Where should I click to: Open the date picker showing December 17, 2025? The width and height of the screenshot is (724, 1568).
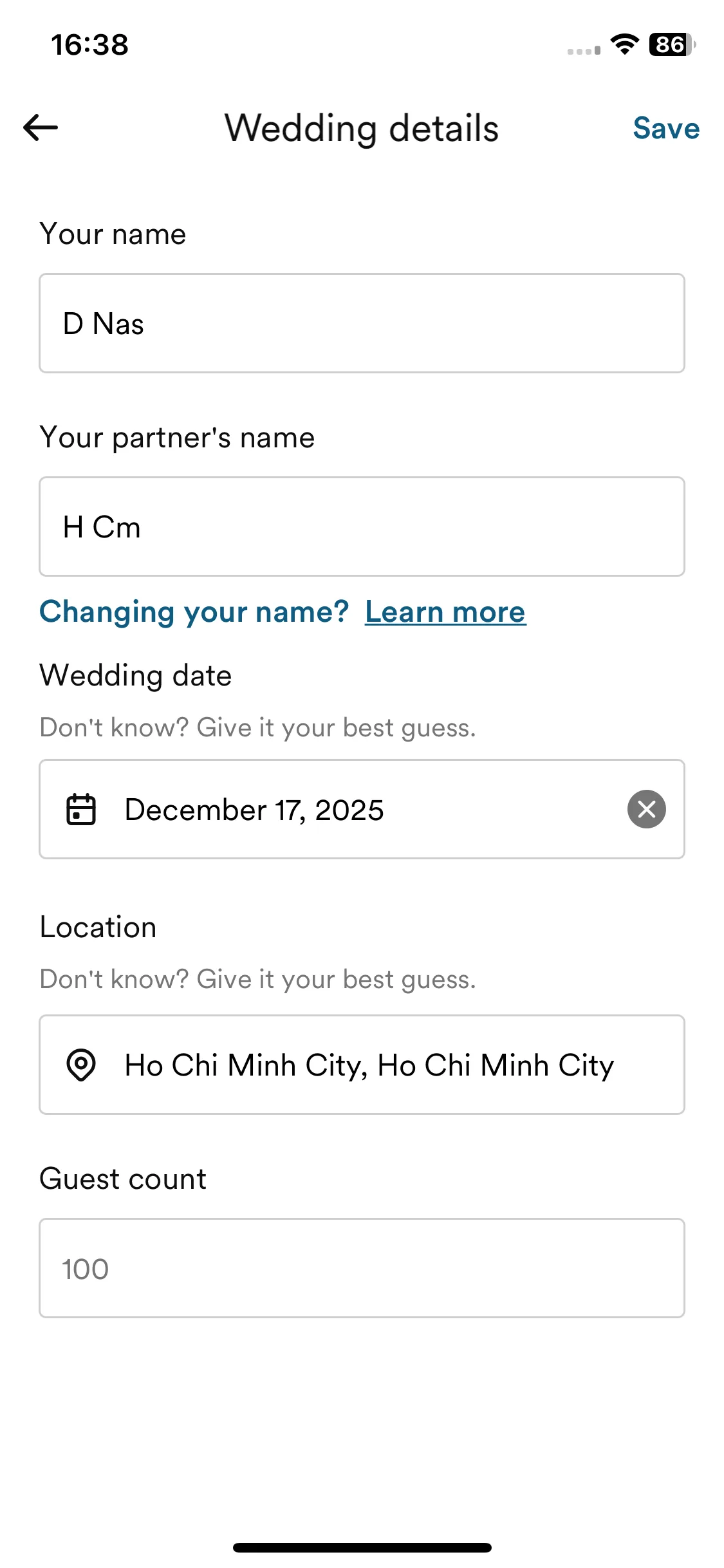(362, 809)
